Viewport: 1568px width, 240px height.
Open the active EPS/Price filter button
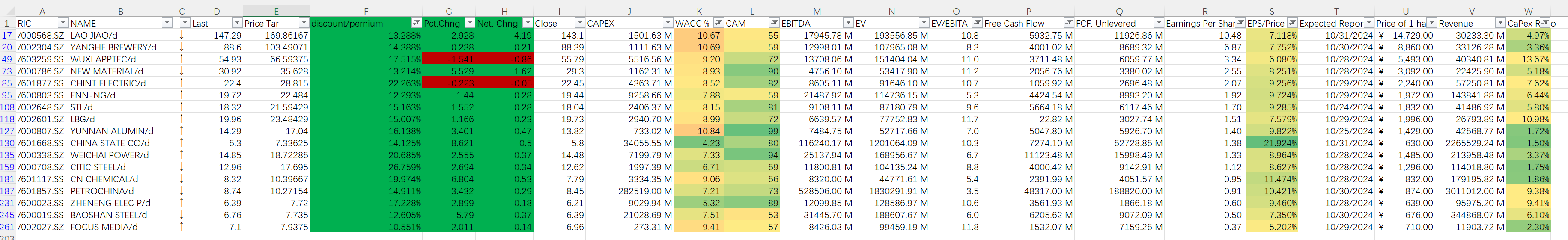(x=1292, y=23)
